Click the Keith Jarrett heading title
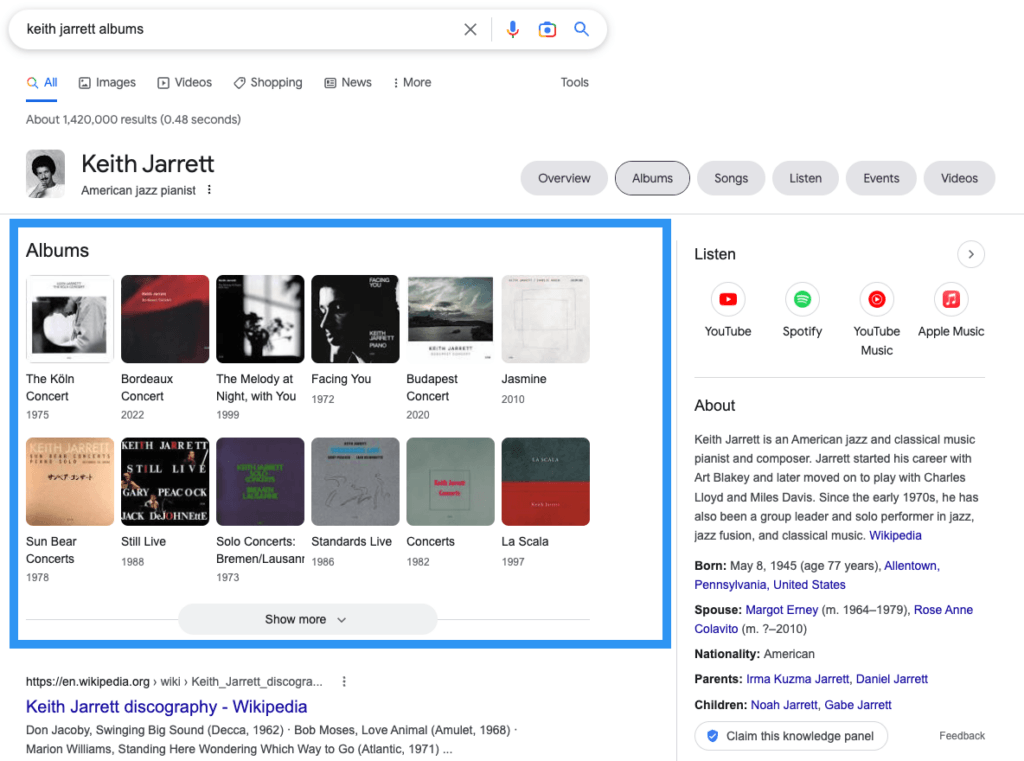1024x761 pixels. click(148, 164)
